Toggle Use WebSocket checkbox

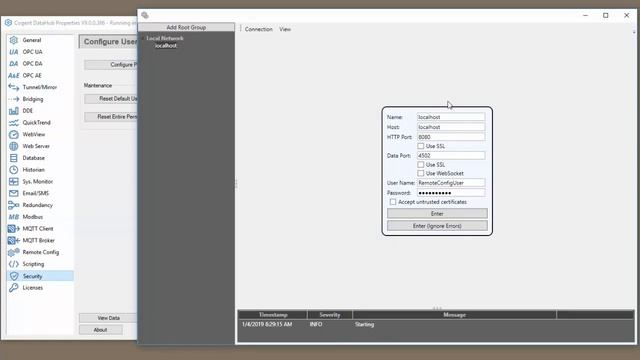pos(420,173)
